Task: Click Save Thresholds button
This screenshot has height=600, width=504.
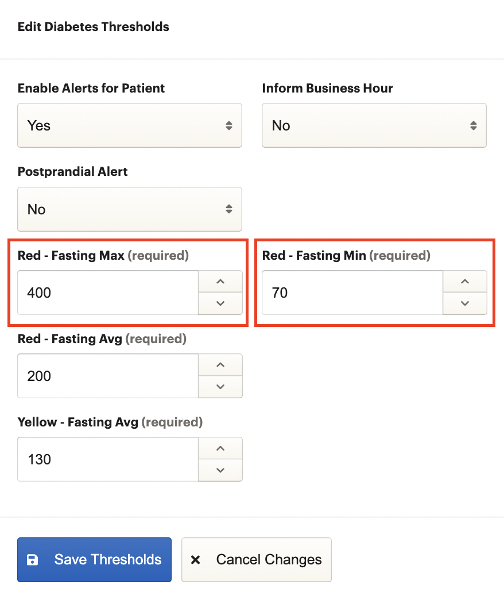Action: [x=95, y=559]
